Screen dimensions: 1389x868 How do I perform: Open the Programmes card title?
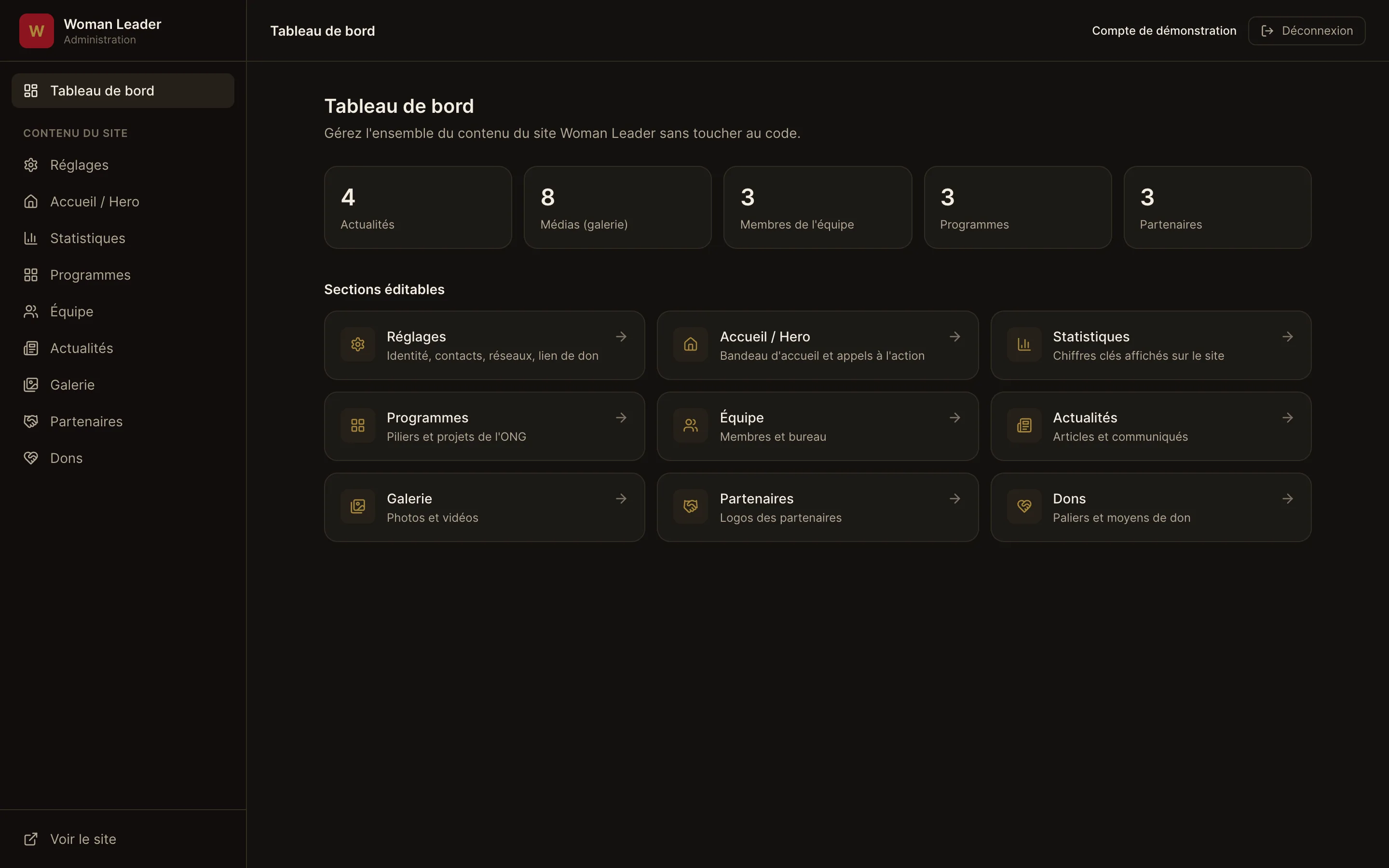click(427, 417)
